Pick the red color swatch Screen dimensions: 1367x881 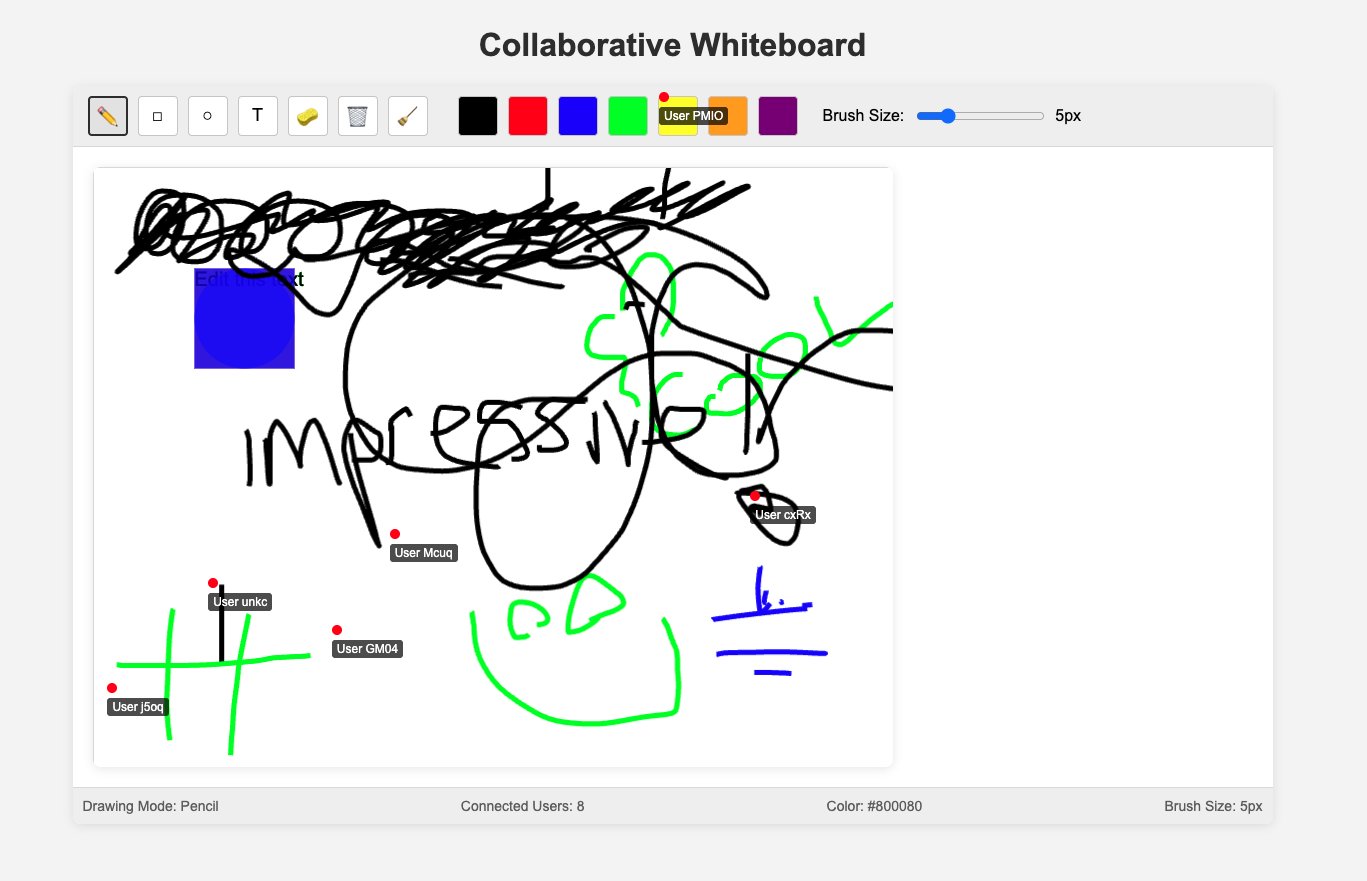pyautogui.click(x=528, y=116)
